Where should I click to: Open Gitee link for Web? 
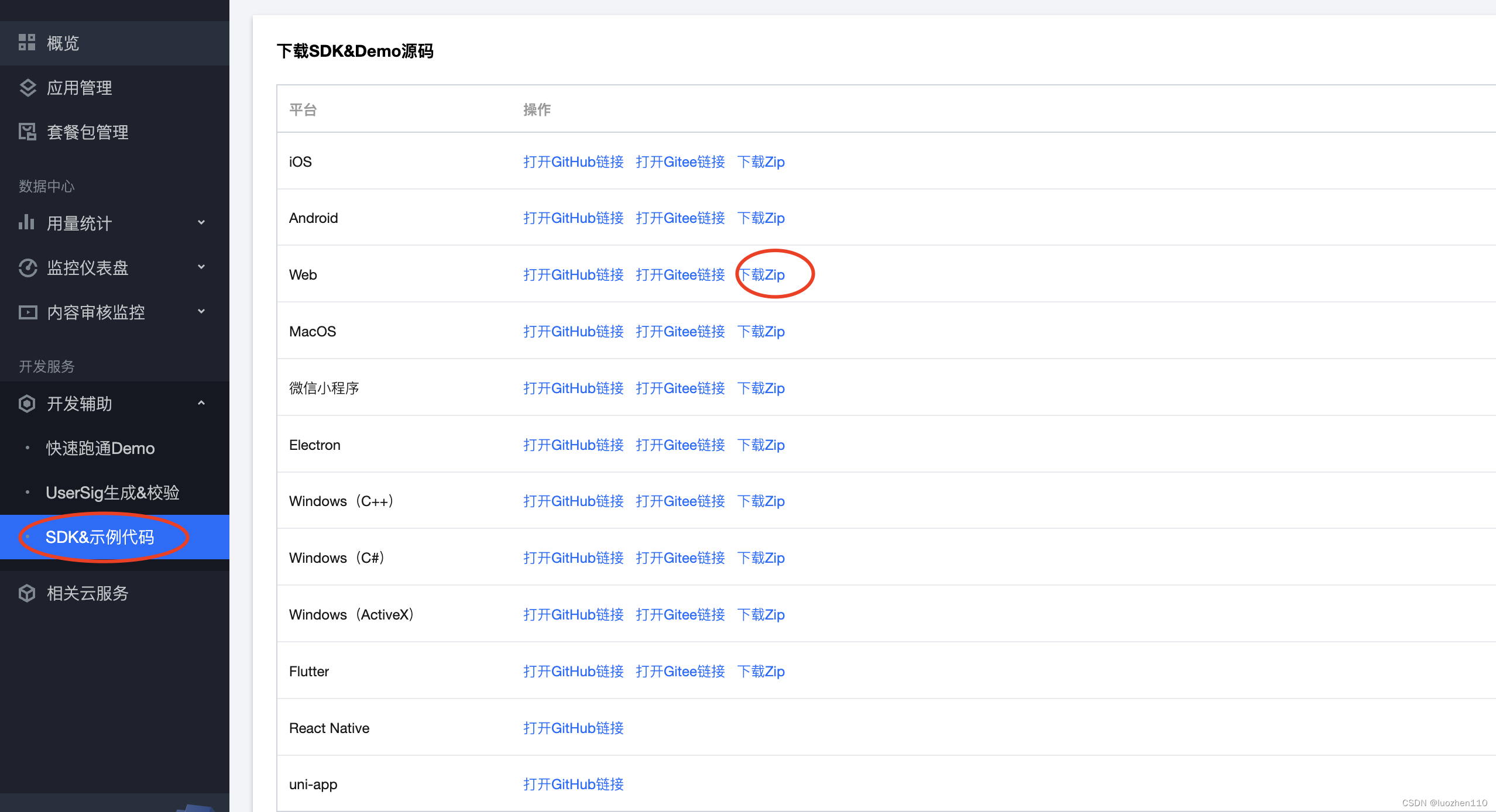point(680,275)
